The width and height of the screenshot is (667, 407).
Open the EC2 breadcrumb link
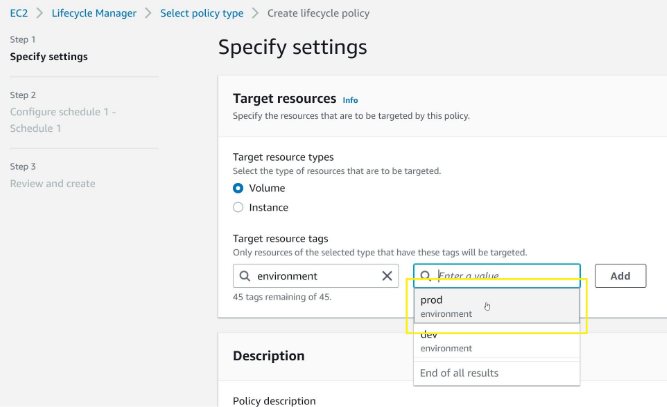[18, 13]
